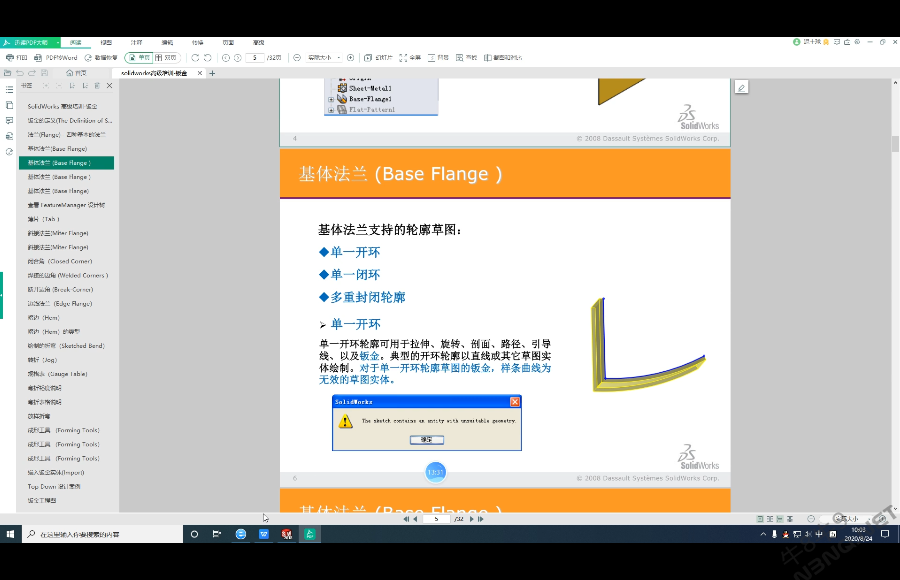Image resolution: width=900 pixels, height=580 pixels.
Task: Close the bookmarks panel
Action: [x=110, y=86]
